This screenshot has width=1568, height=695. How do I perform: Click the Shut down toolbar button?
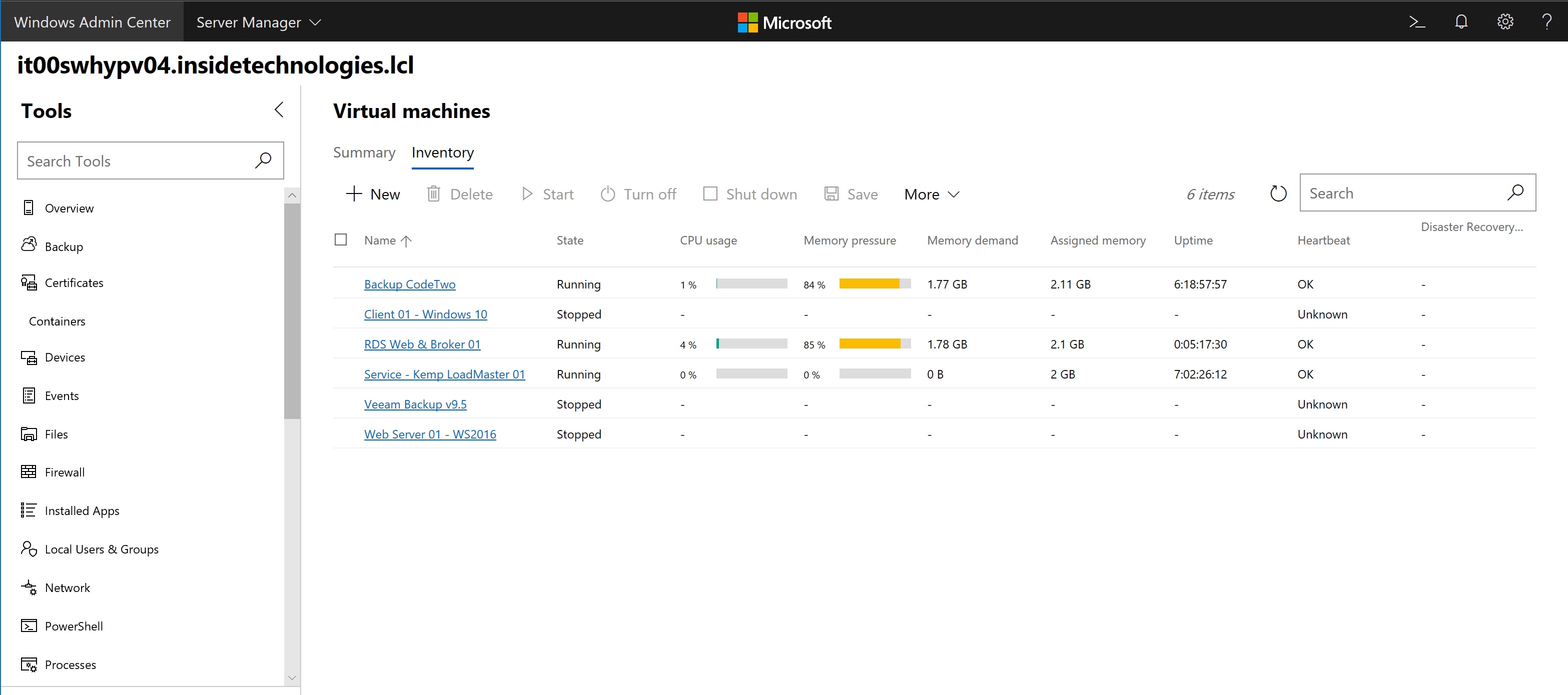pyautogui.click(x=750, y=194)
